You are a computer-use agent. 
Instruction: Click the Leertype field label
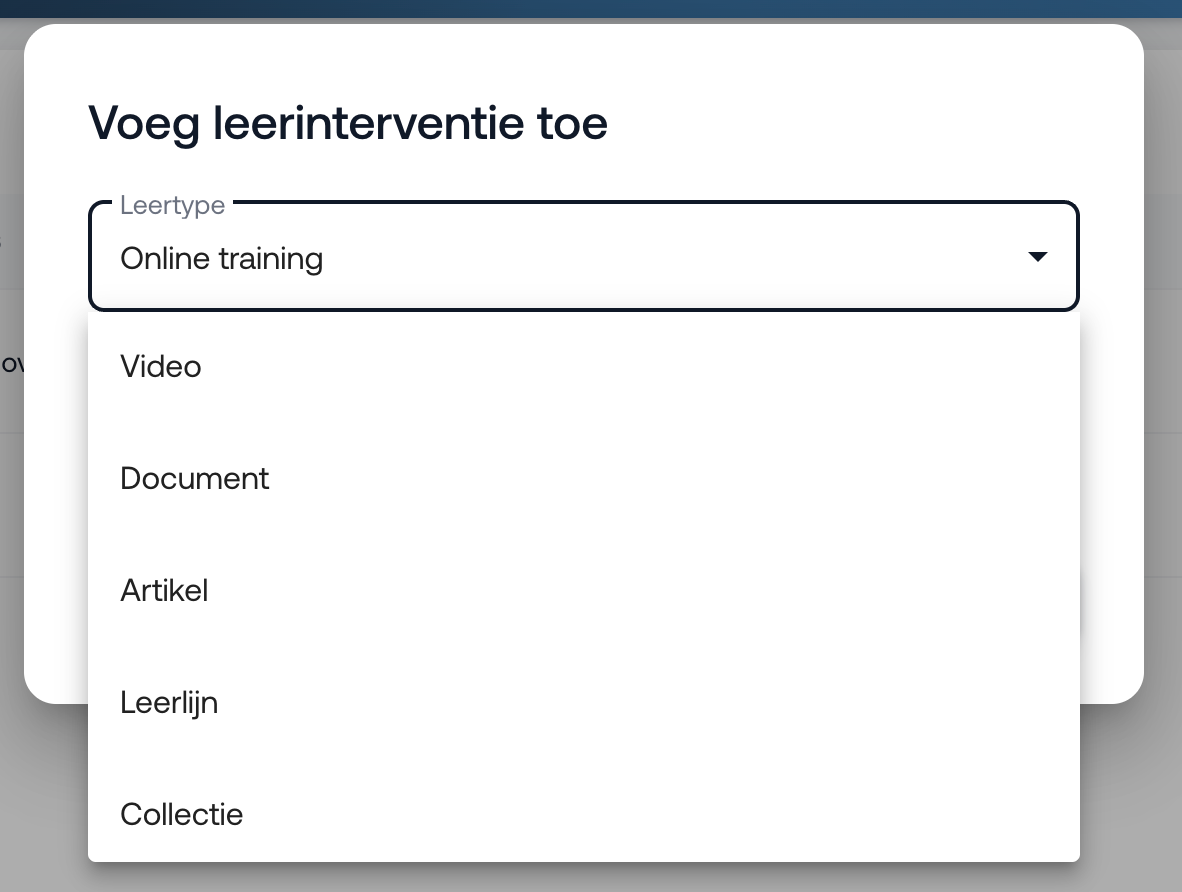[x=172, y=205]
